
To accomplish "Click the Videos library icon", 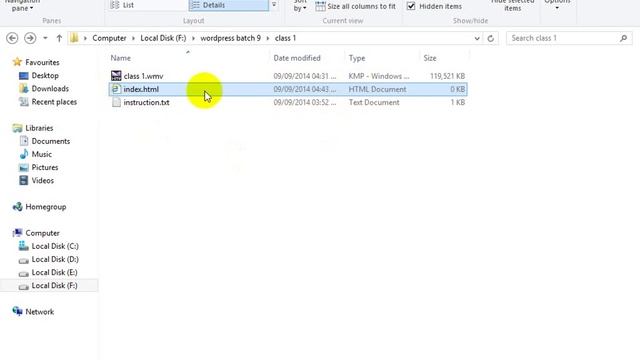I will point(24,180).
